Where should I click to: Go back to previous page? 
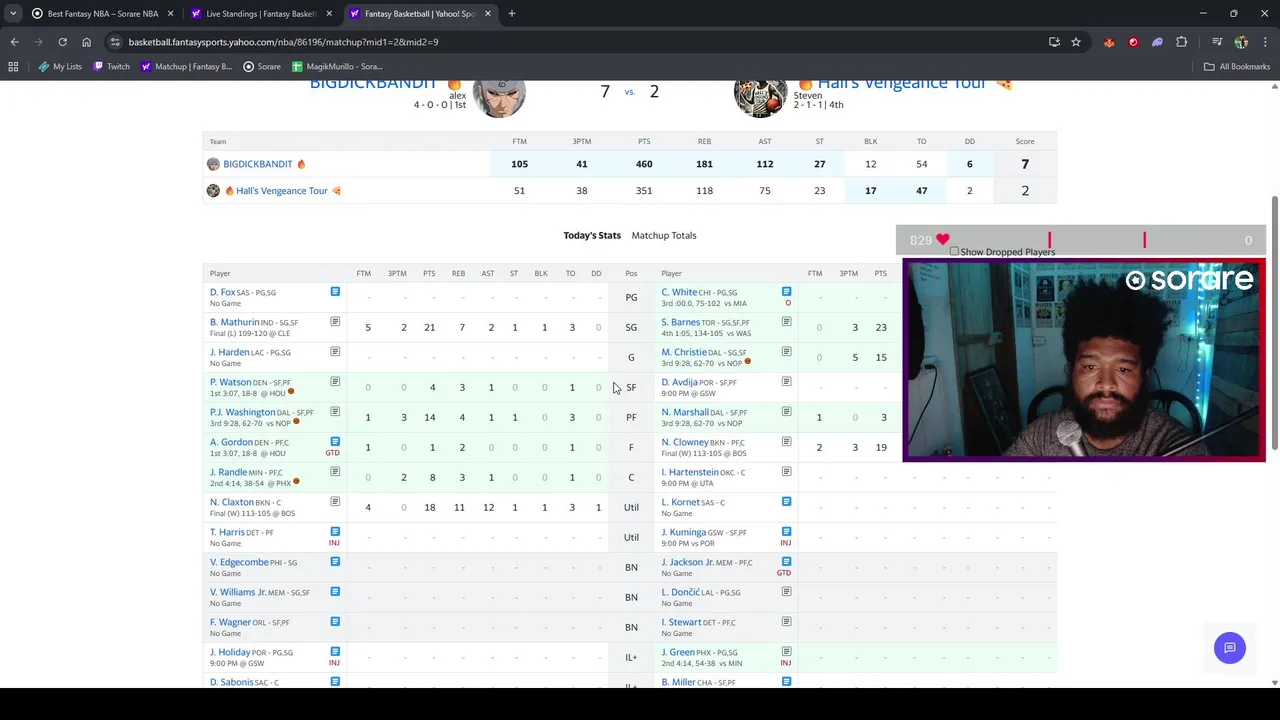[14, 42]
